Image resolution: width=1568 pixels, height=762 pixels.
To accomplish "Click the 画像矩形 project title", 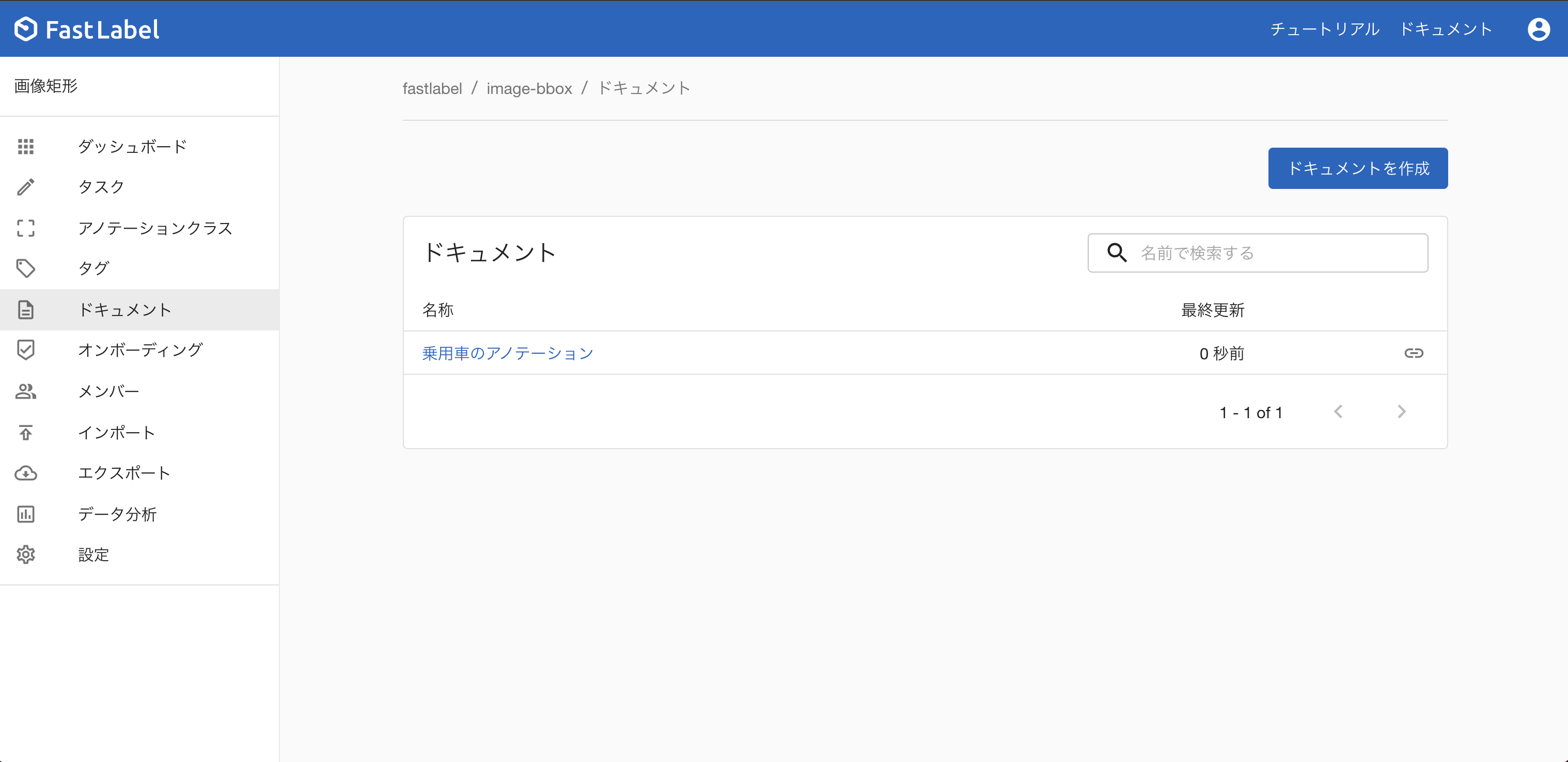I will [x=45, y=86].
